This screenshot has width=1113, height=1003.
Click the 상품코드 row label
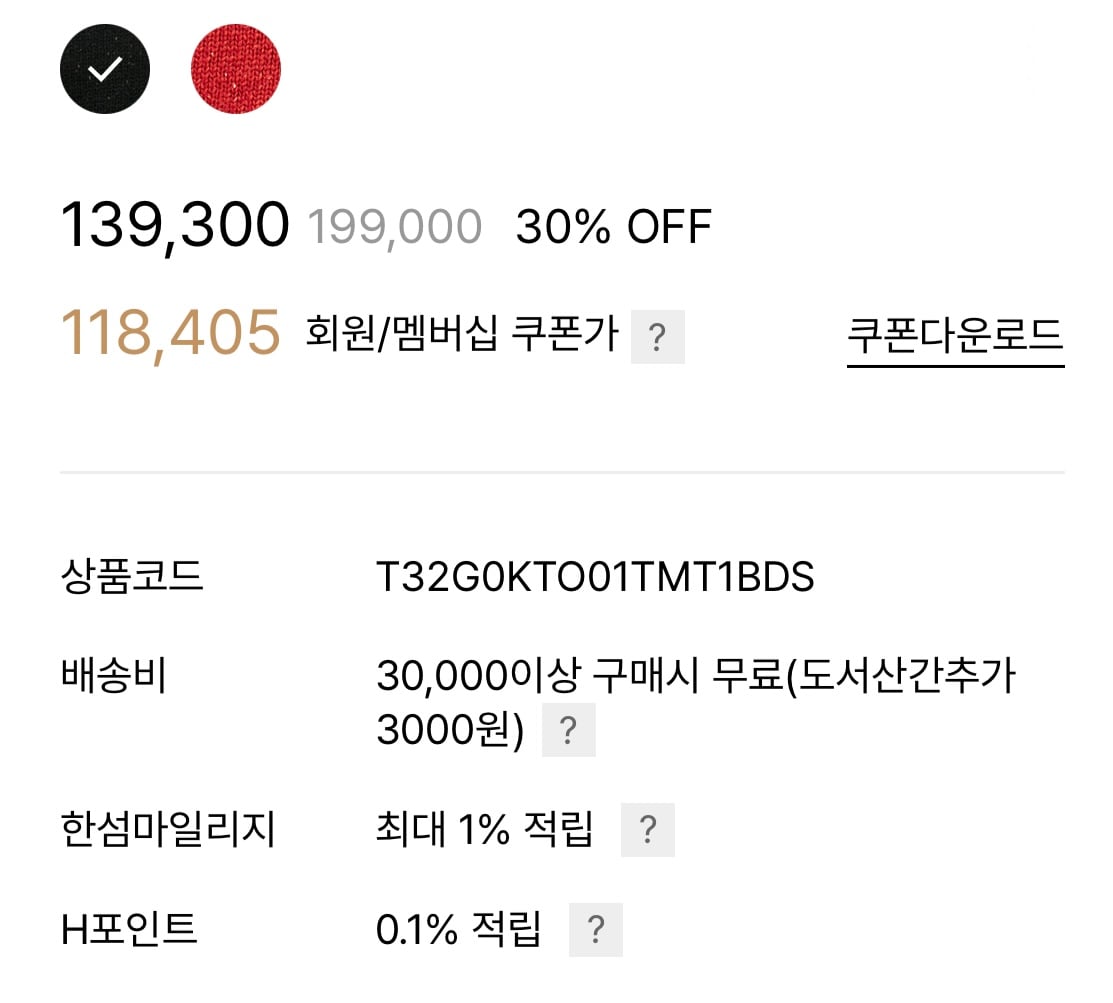coord(131,578)
